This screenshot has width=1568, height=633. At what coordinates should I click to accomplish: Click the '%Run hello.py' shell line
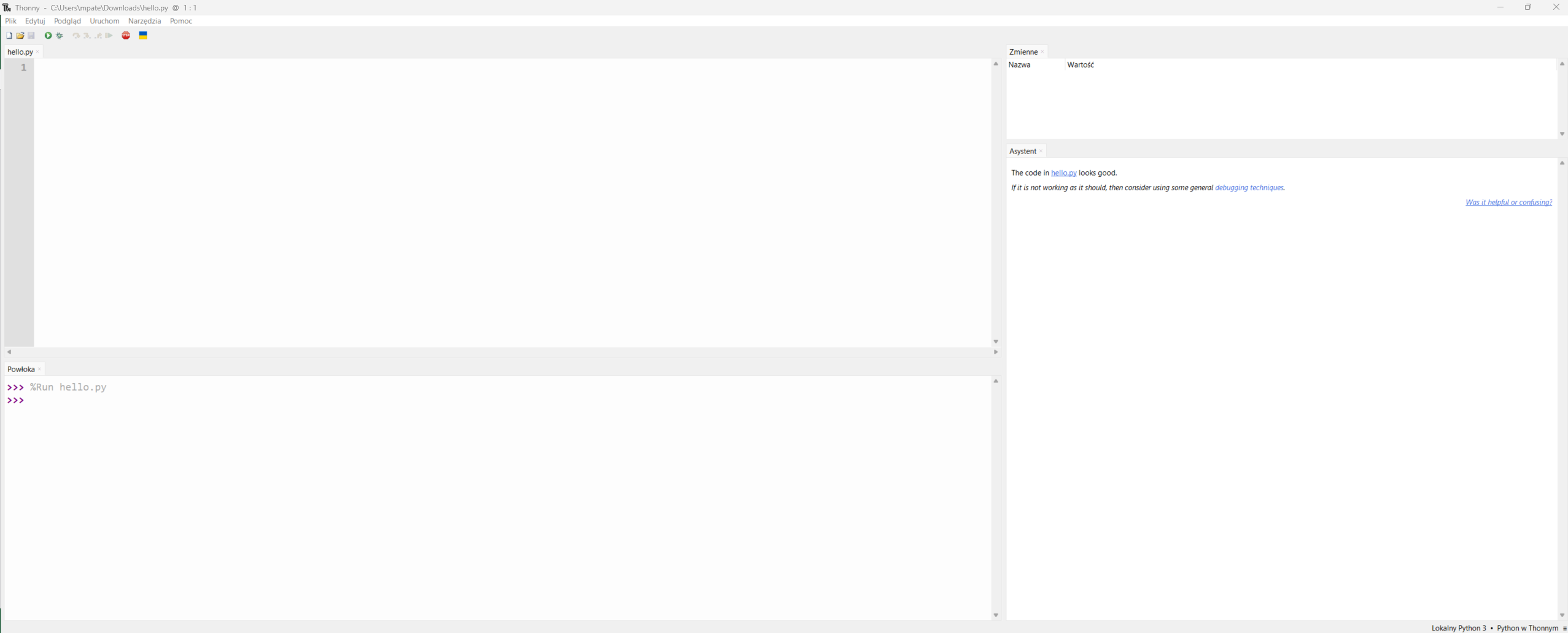point(68,387)
